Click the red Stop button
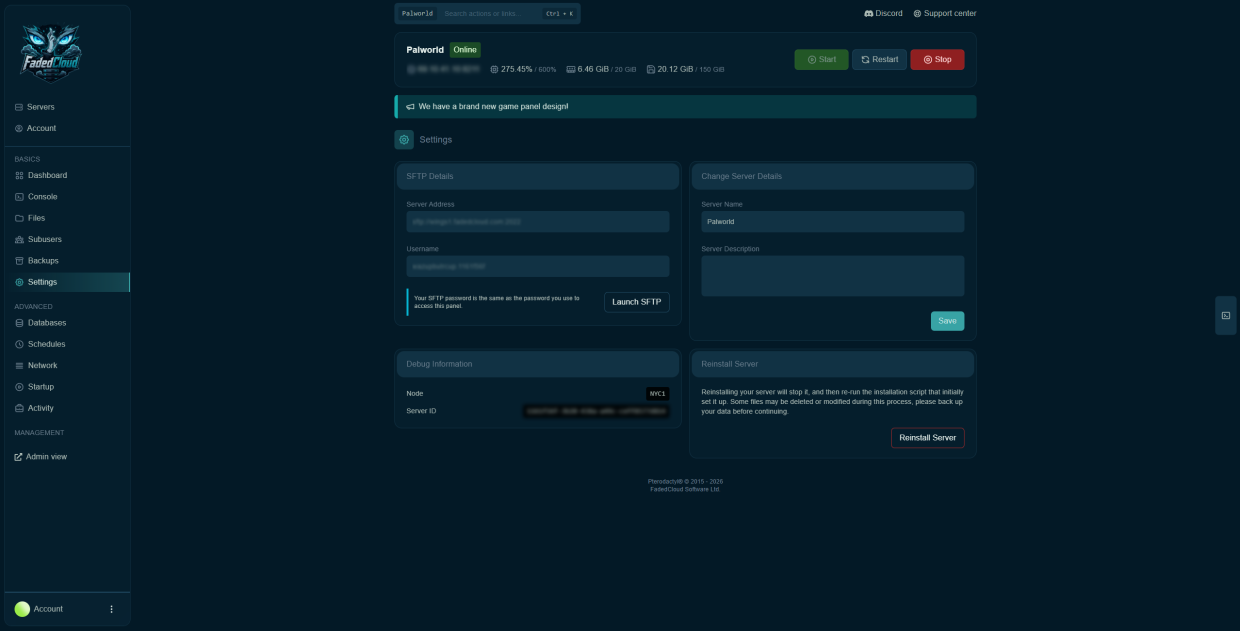Viewport: 1240px width, 631px height. pos(937,60)
